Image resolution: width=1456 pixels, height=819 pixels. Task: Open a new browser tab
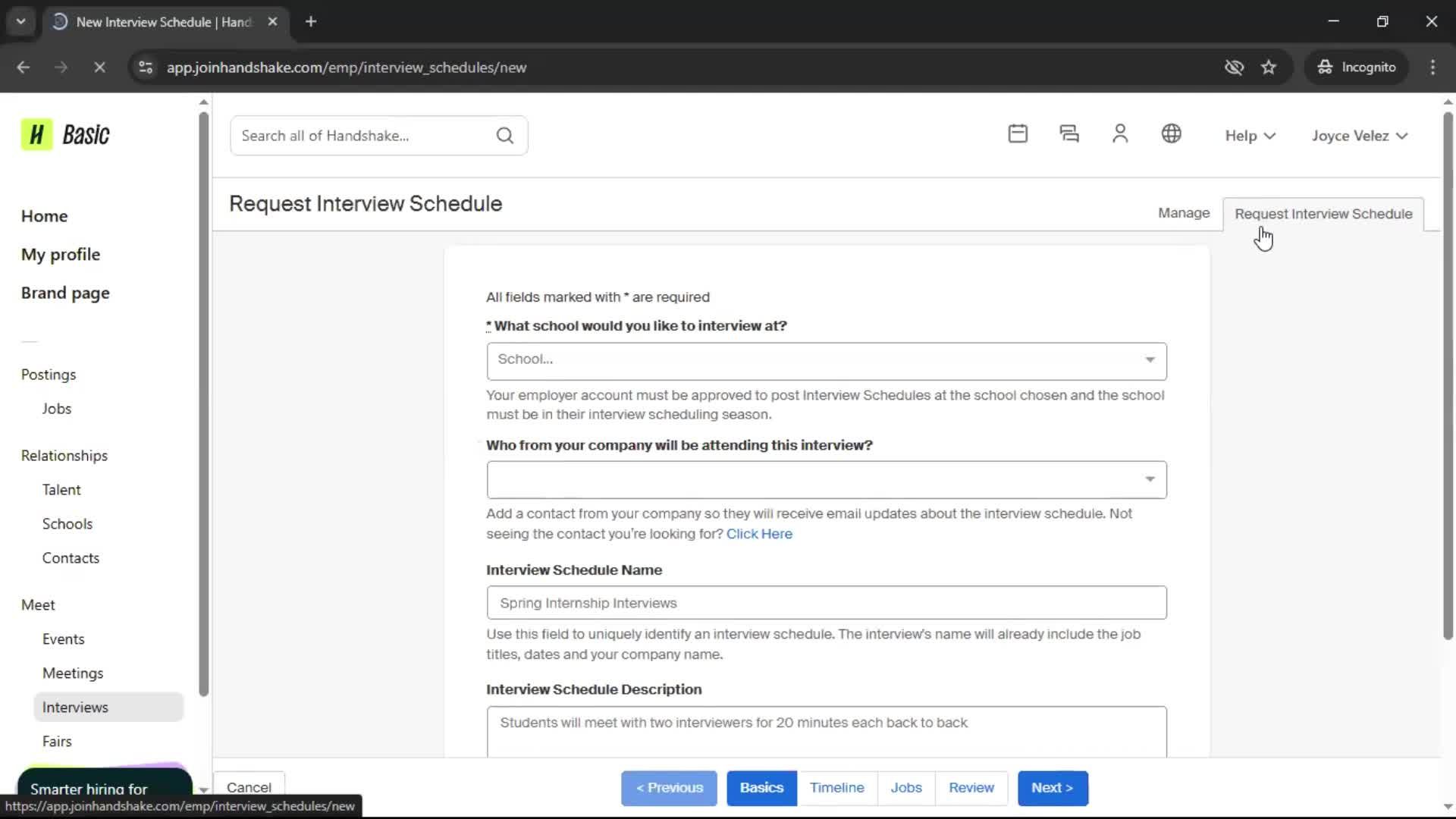coord(311,22)
